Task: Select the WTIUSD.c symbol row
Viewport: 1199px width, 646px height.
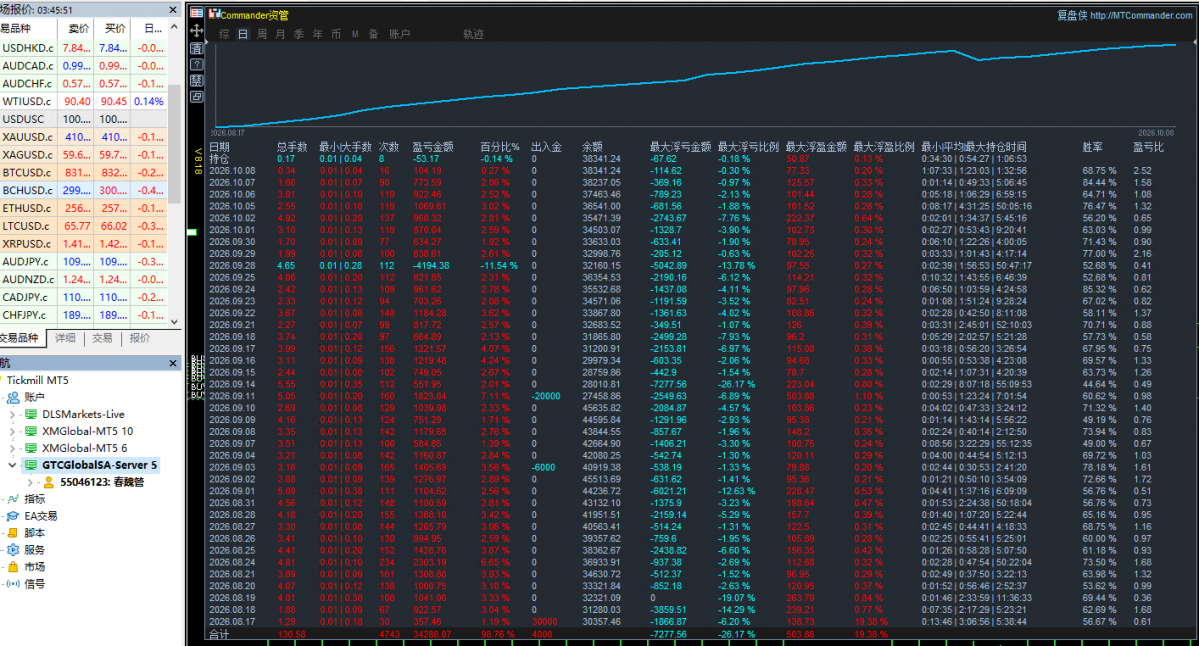Action: [83, 101]
